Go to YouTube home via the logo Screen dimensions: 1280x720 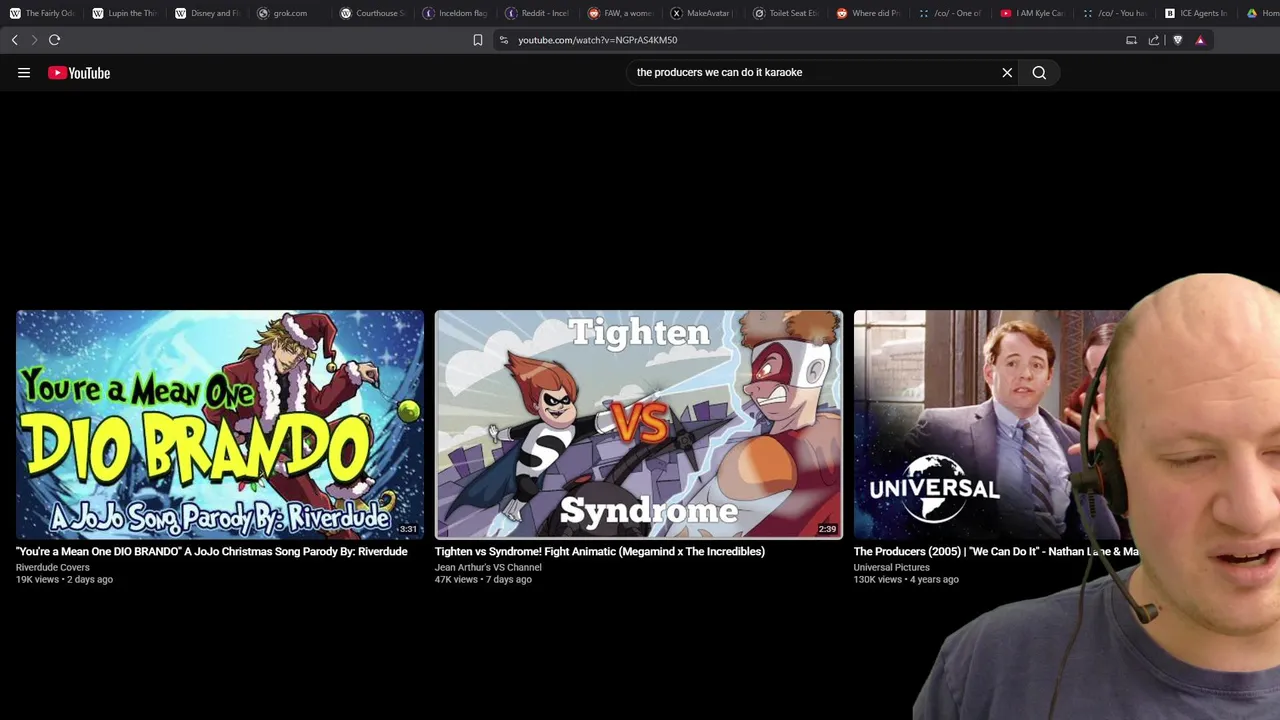click(x=79, y=72)
